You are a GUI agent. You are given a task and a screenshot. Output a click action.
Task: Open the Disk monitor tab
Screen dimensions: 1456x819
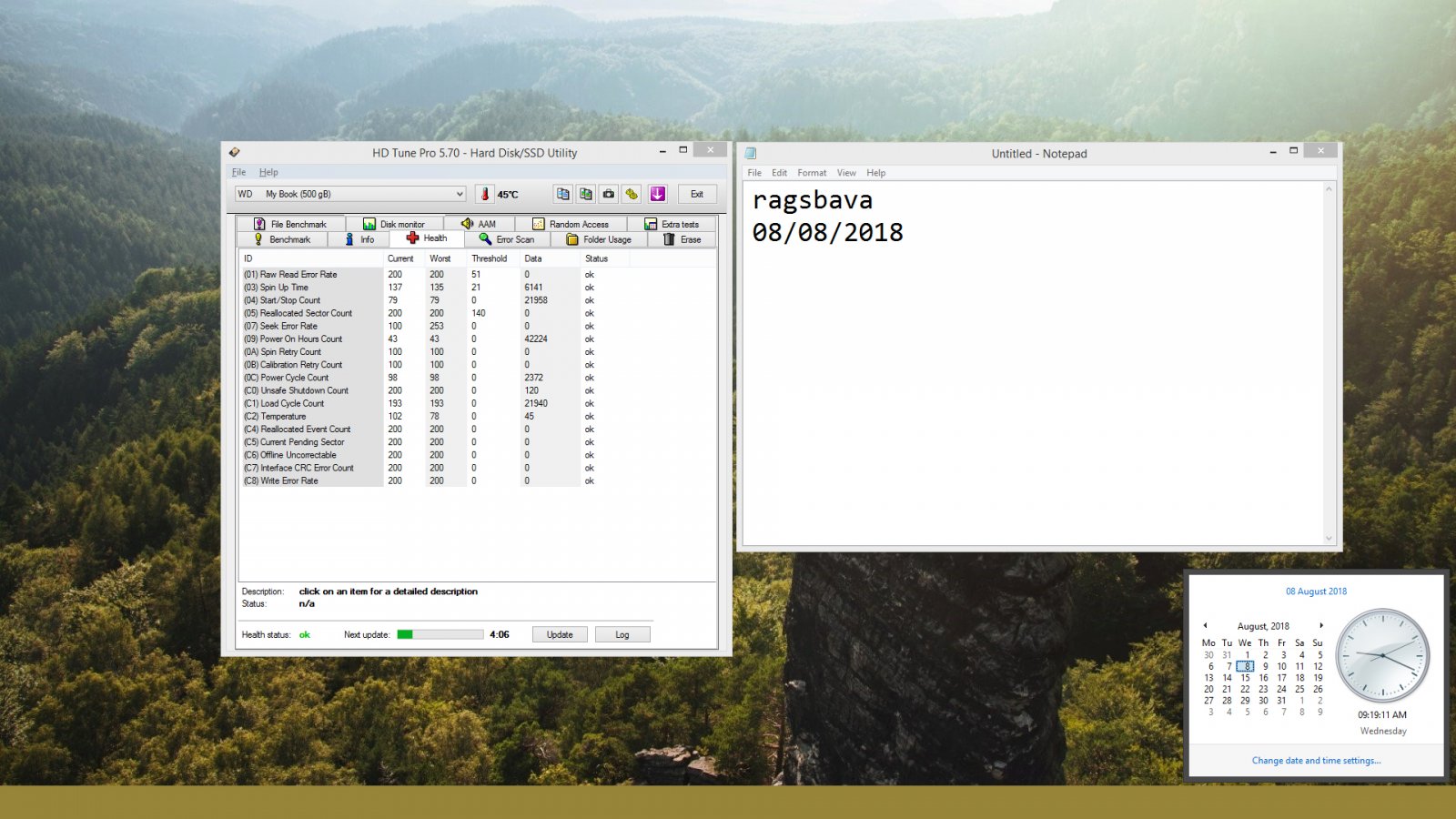coord(394,224)
